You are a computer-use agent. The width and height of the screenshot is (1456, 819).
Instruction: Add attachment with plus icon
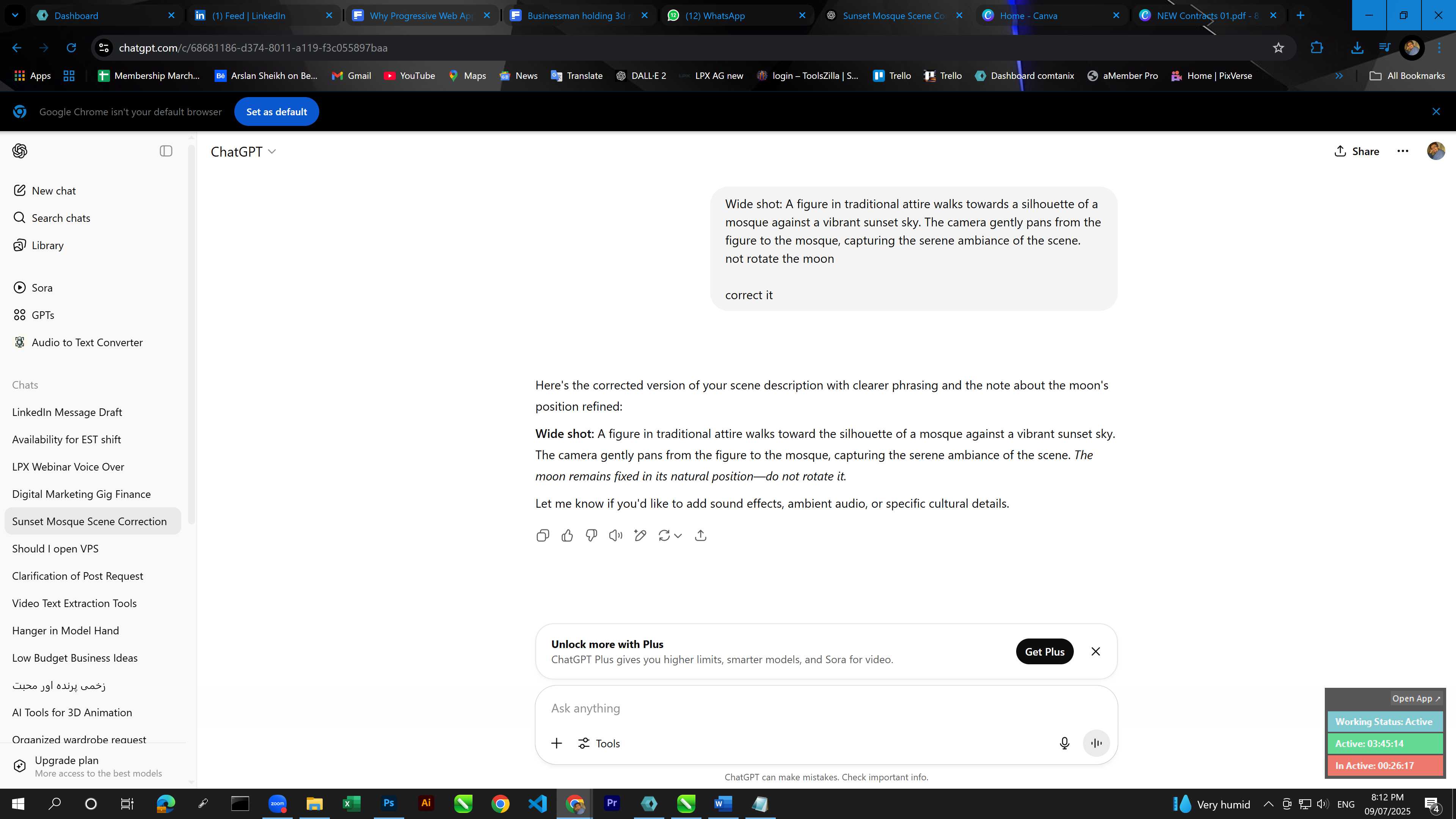point(557,743)
